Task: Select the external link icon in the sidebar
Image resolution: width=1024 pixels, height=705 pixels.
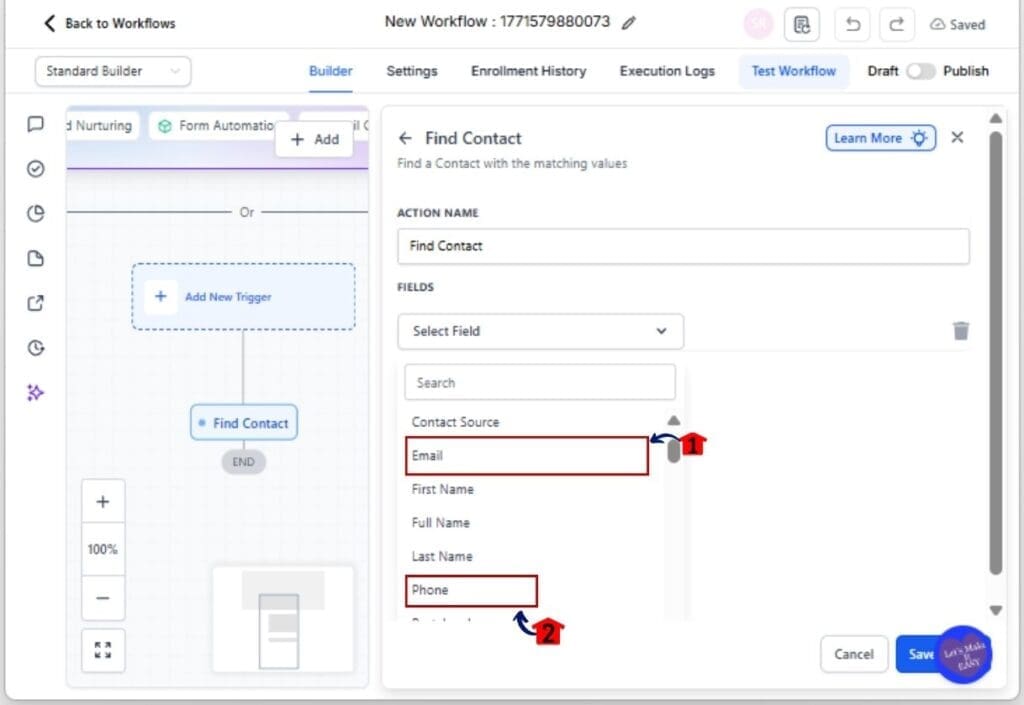Action: click(35, 302)
